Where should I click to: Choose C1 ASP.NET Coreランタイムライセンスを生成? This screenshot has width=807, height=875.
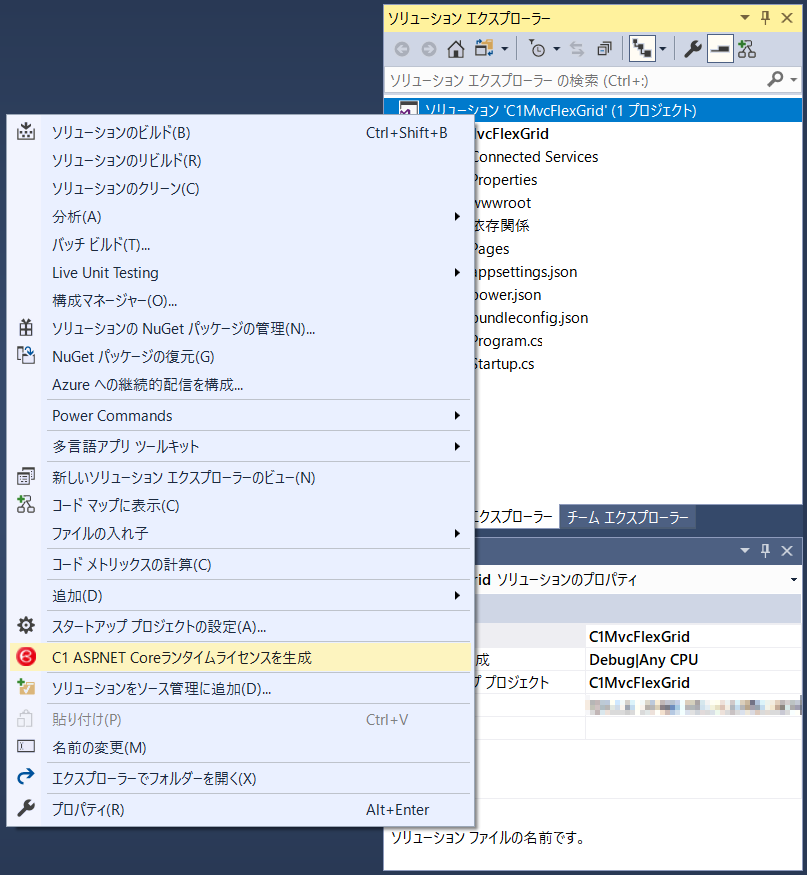click(x=240, y=657)
